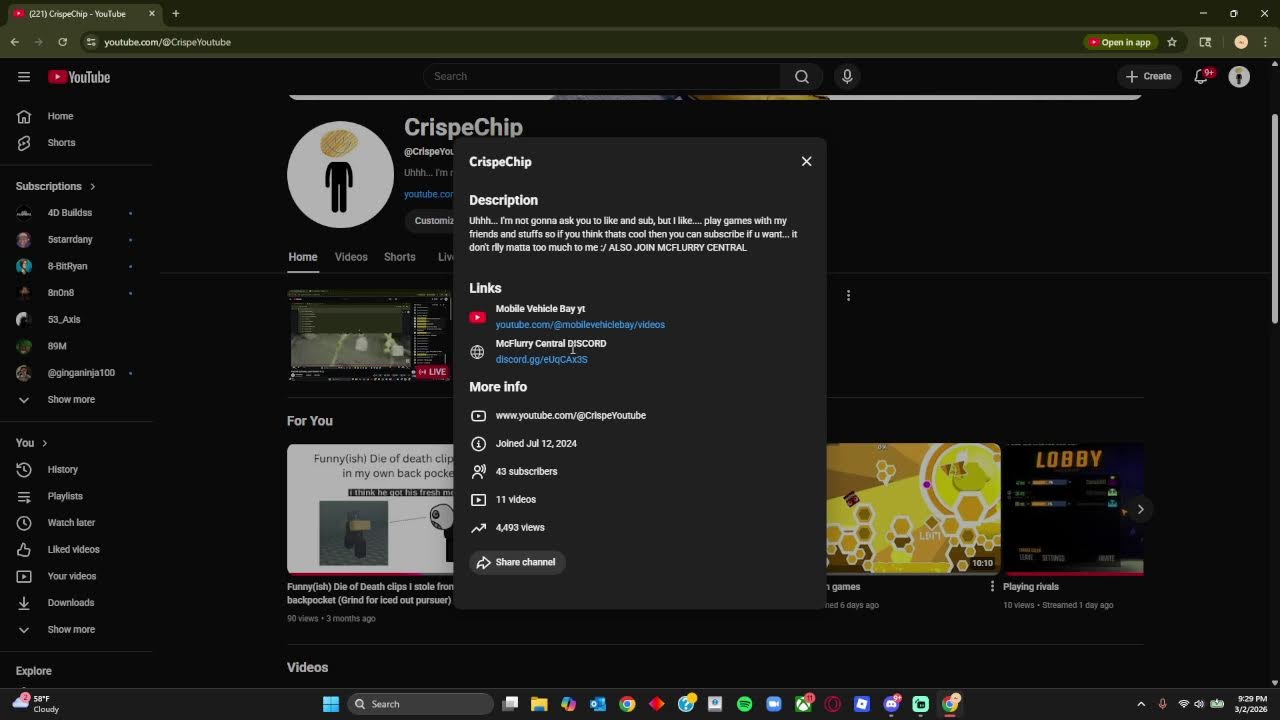This screenshot has height=720, width=1280.
Task: Open the 4D Buildss subscription
Action: 70,213
